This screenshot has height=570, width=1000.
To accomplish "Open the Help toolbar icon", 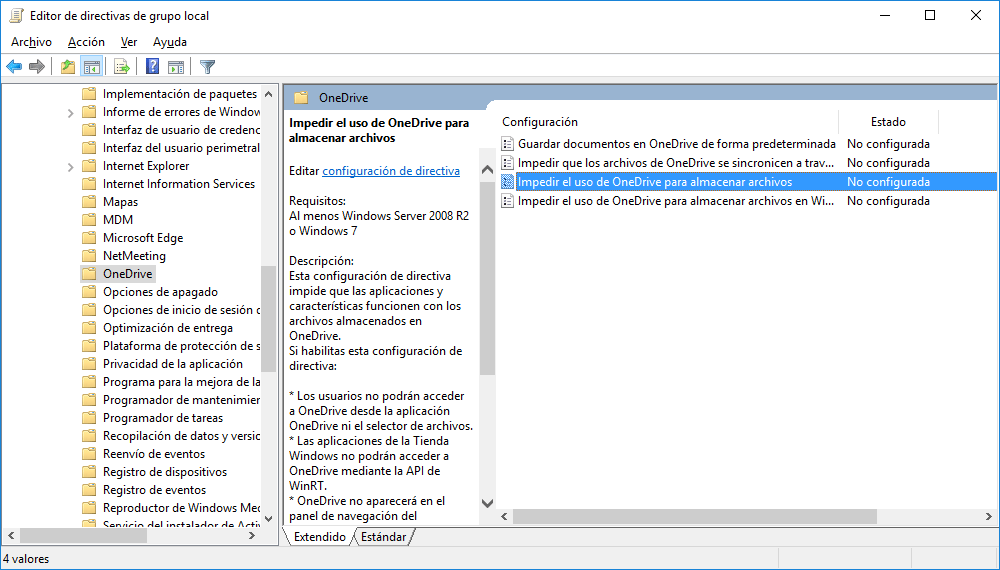I will click(x=152, y=66).
